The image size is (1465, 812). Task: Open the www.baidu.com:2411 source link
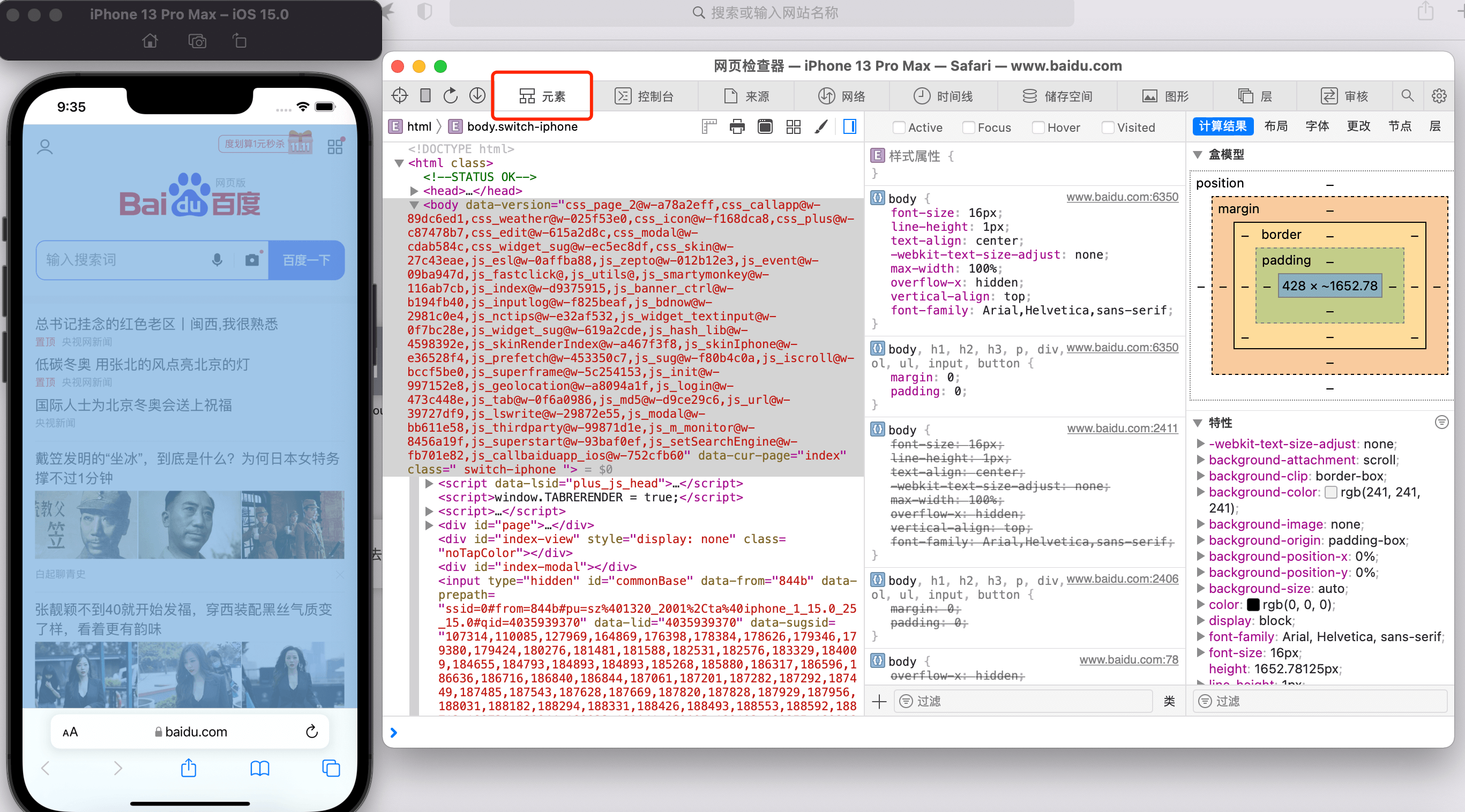click(1122, 428)
